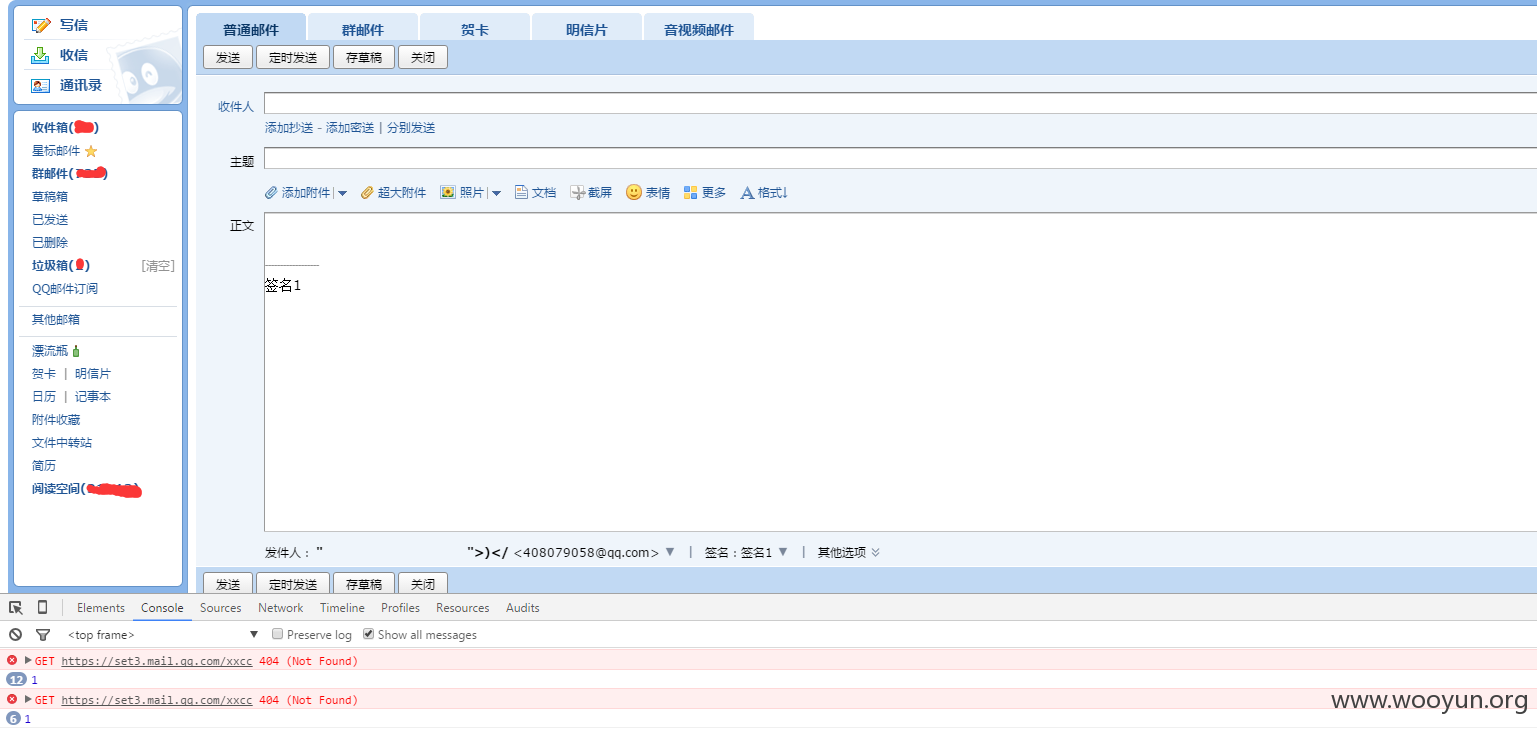This screenshot has height=729, width=1537.
Task: Open the 已删除 deleted folder
Action: pos(50,243)
